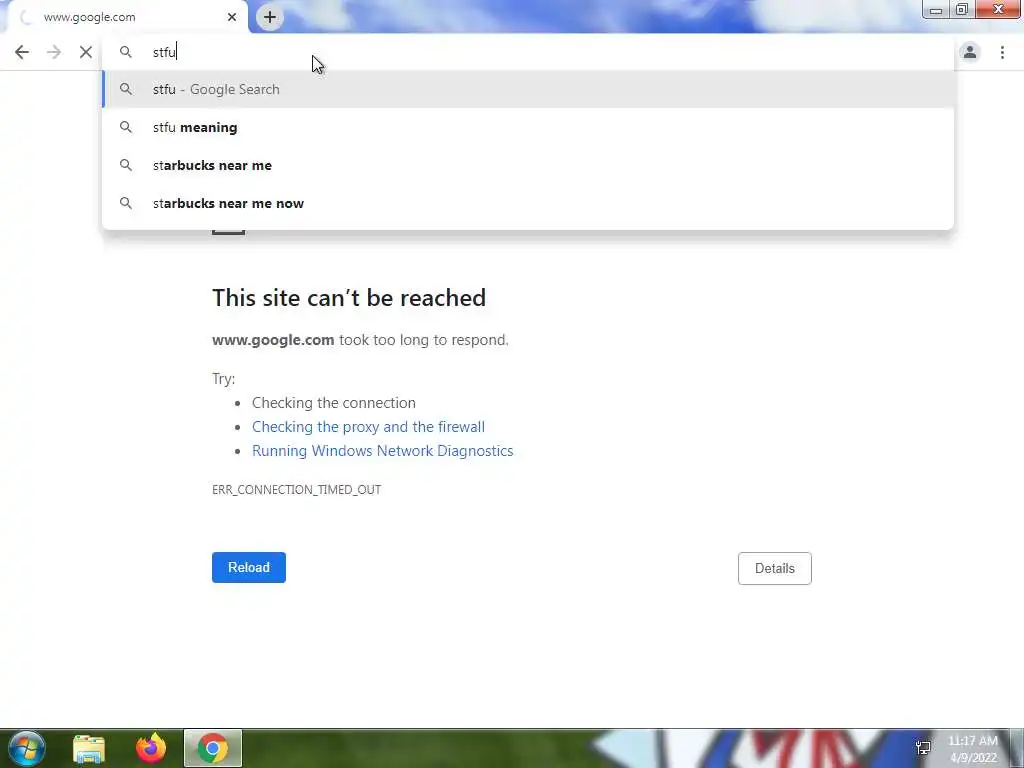
Task: Choose 'stfu - Google Search' suggestion
Action: [528, 89]
